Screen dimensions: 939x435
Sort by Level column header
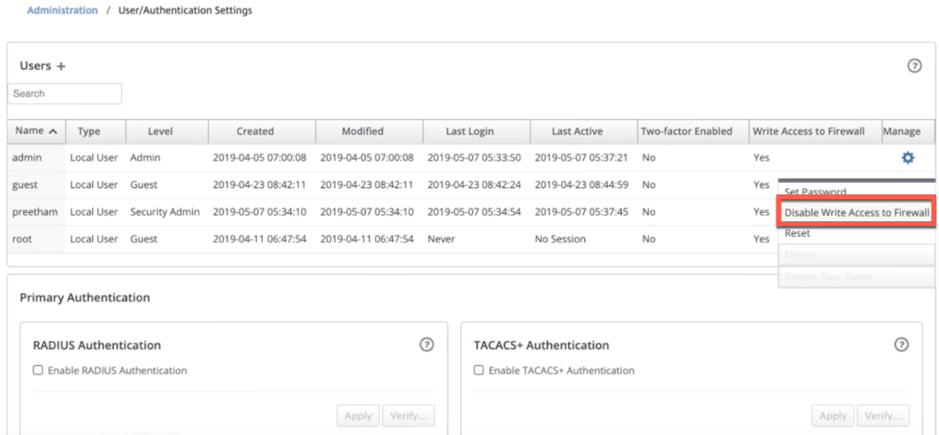click(167, 131)
